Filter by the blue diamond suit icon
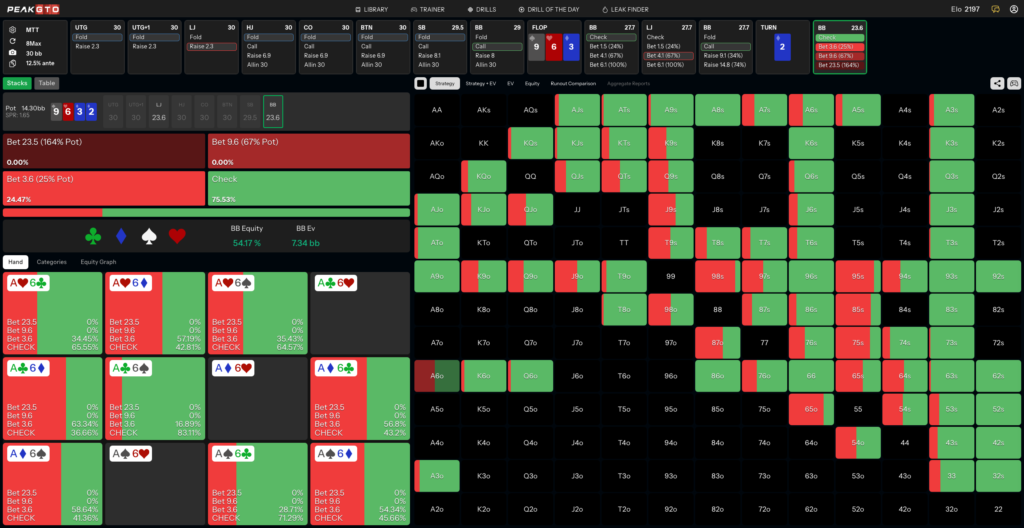The width and height of the screenshot is (1024, 528). pos(121,236)
